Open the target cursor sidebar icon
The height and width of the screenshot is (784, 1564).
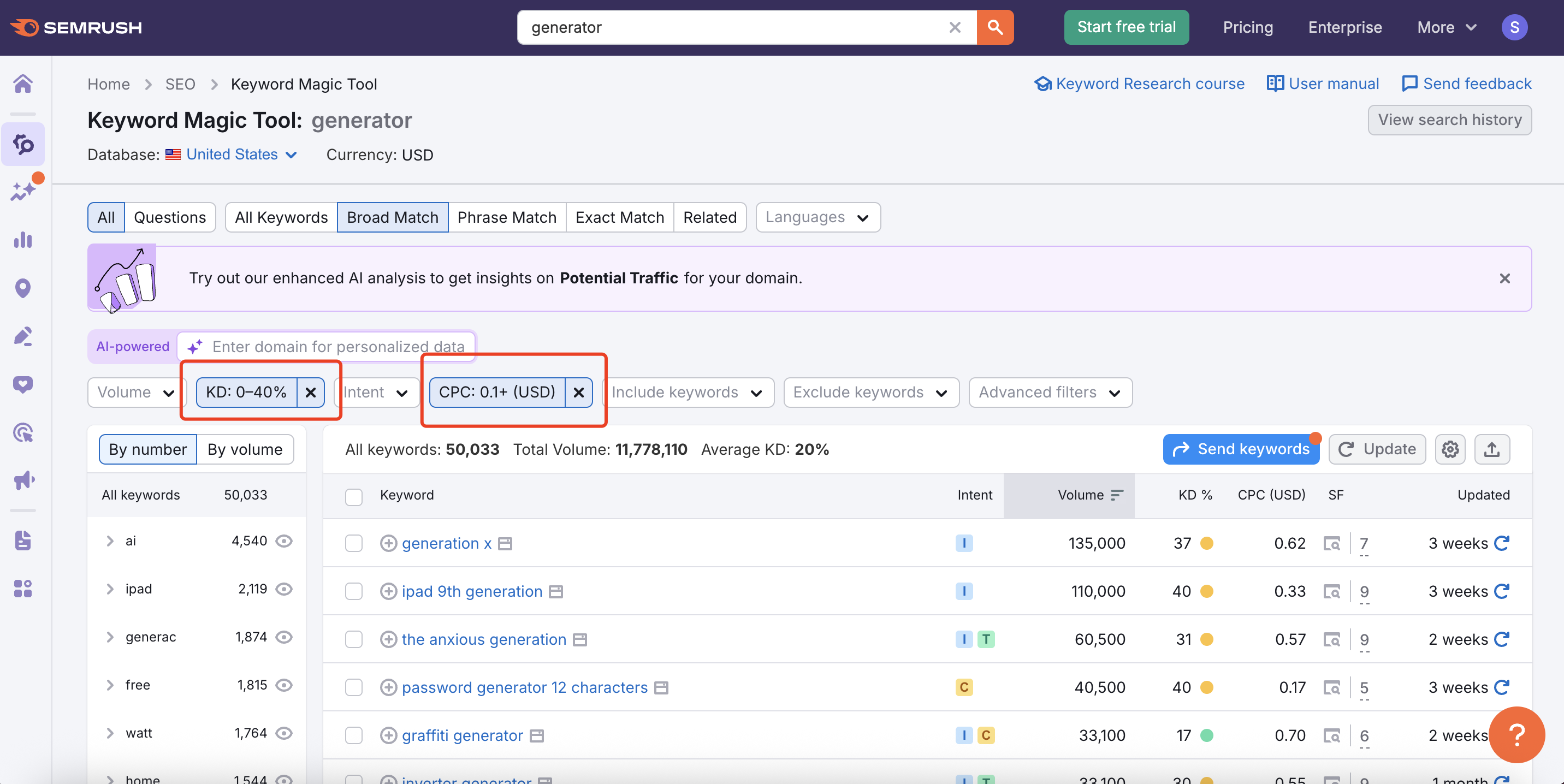point(23,432)
